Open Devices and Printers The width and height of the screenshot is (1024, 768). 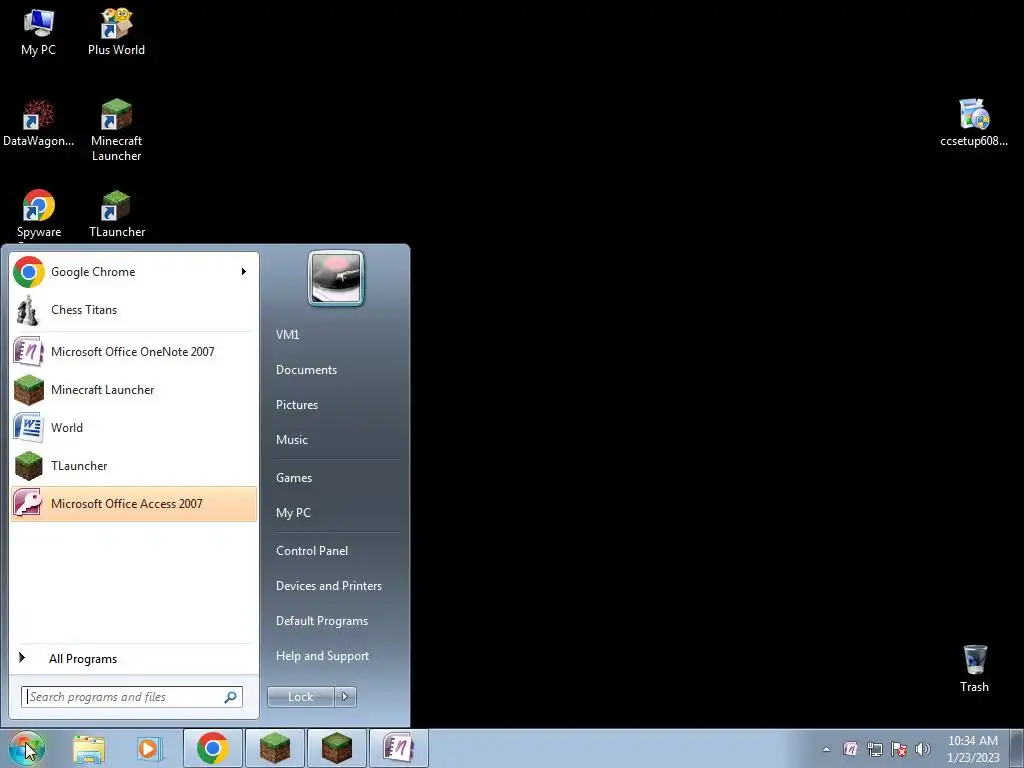pyautogui.click(x=329, y=586)
